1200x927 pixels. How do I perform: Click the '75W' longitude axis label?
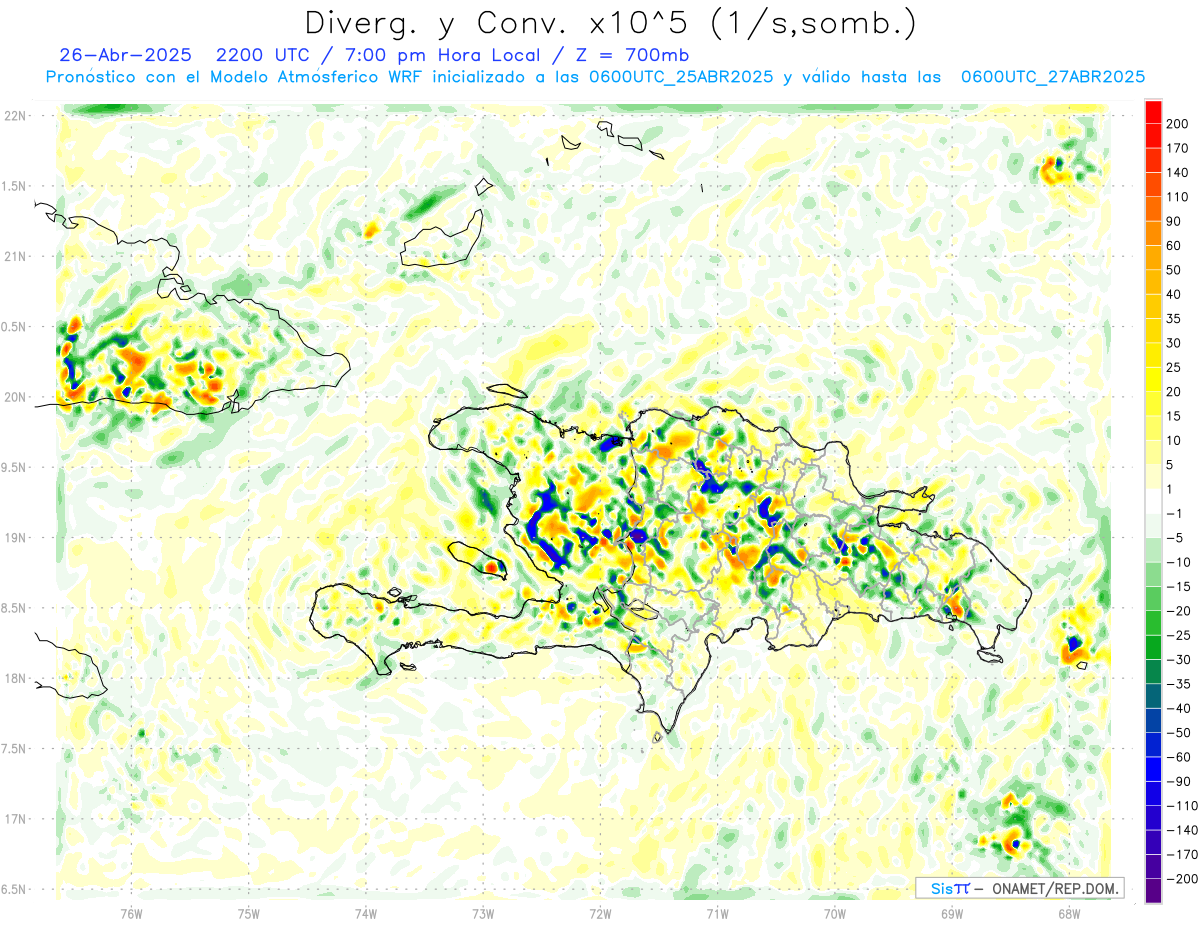pos(249,913)
